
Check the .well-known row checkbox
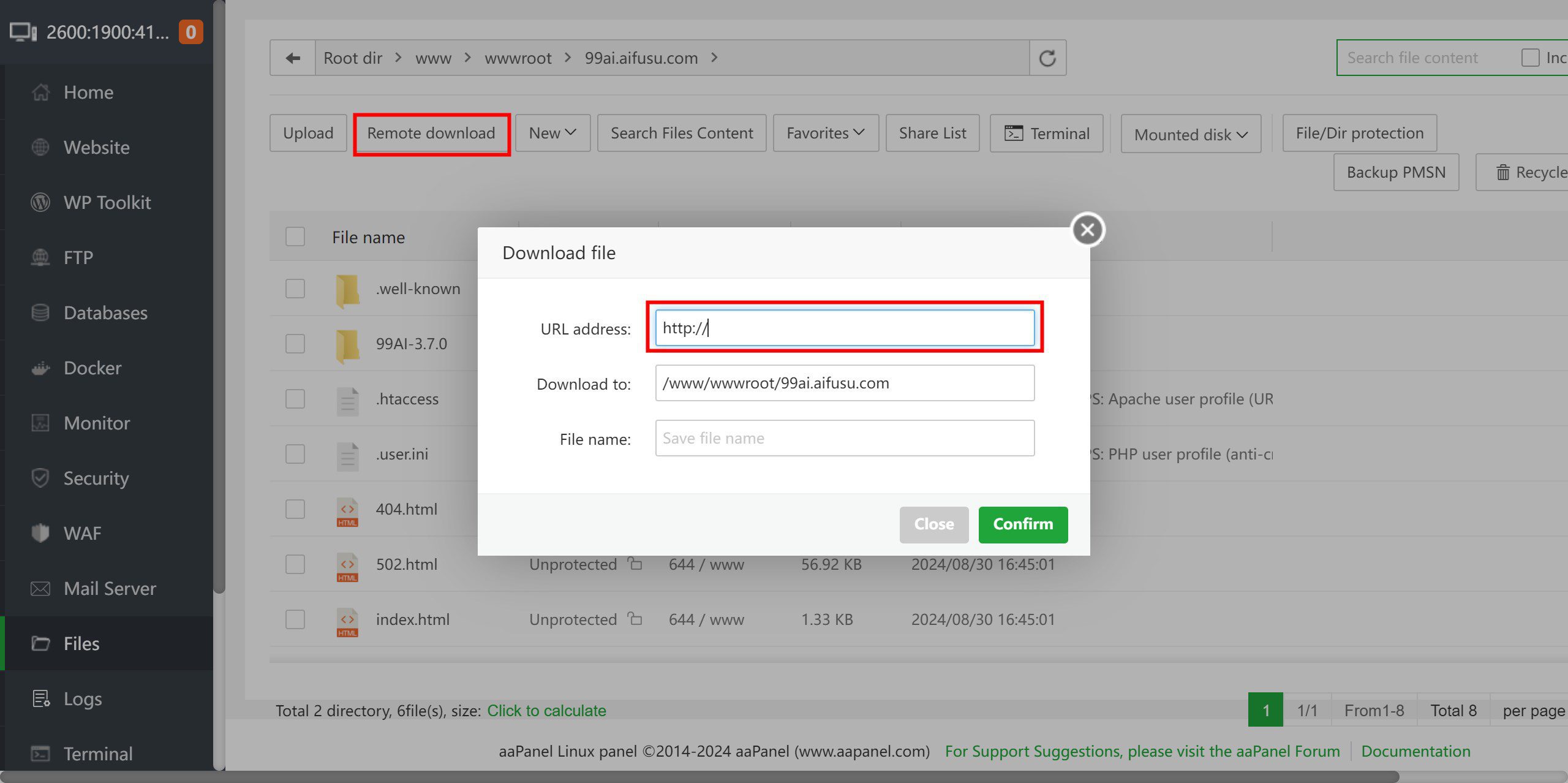(x=295, y=289)
